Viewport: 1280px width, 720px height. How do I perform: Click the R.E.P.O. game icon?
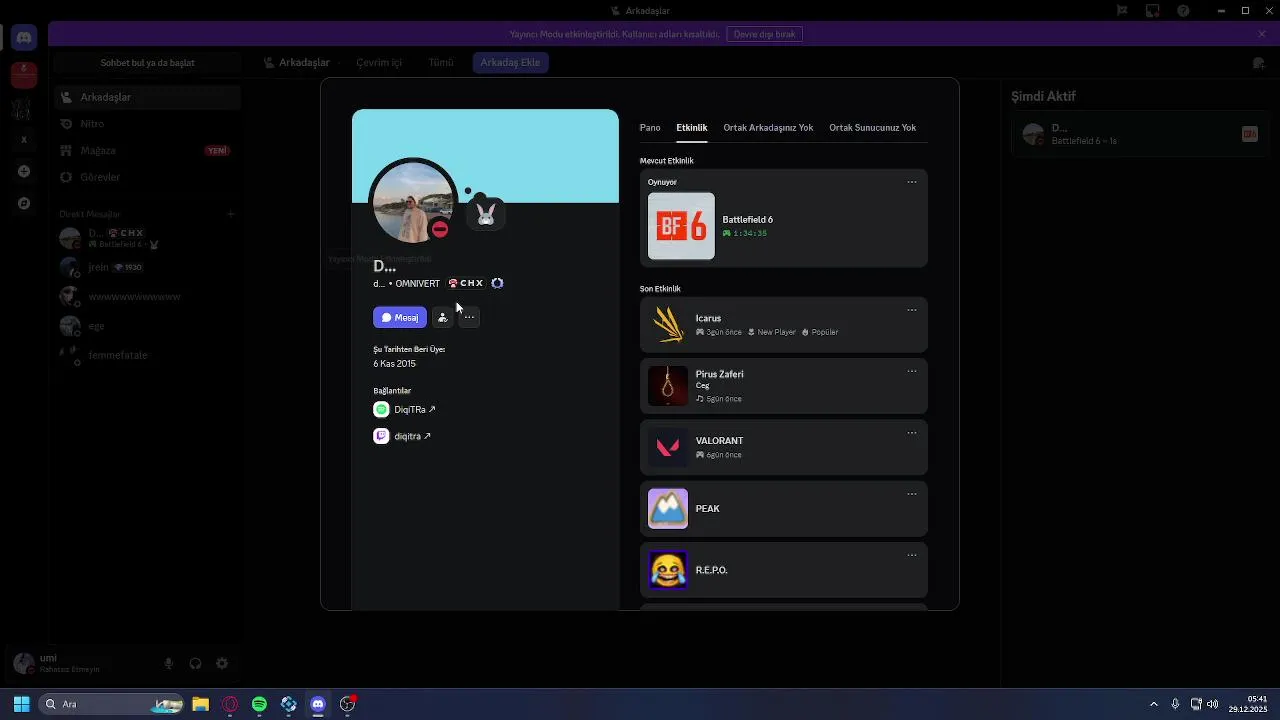(x=668, y=570)
